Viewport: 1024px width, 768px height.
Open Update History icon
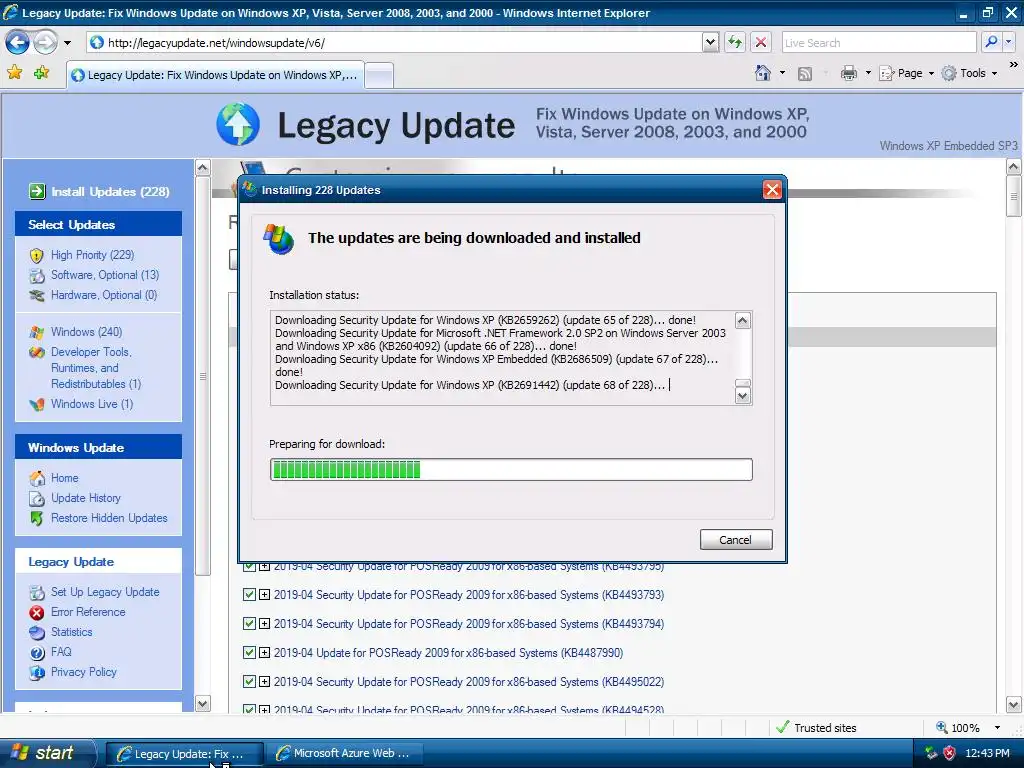click(x=37, y=498)
